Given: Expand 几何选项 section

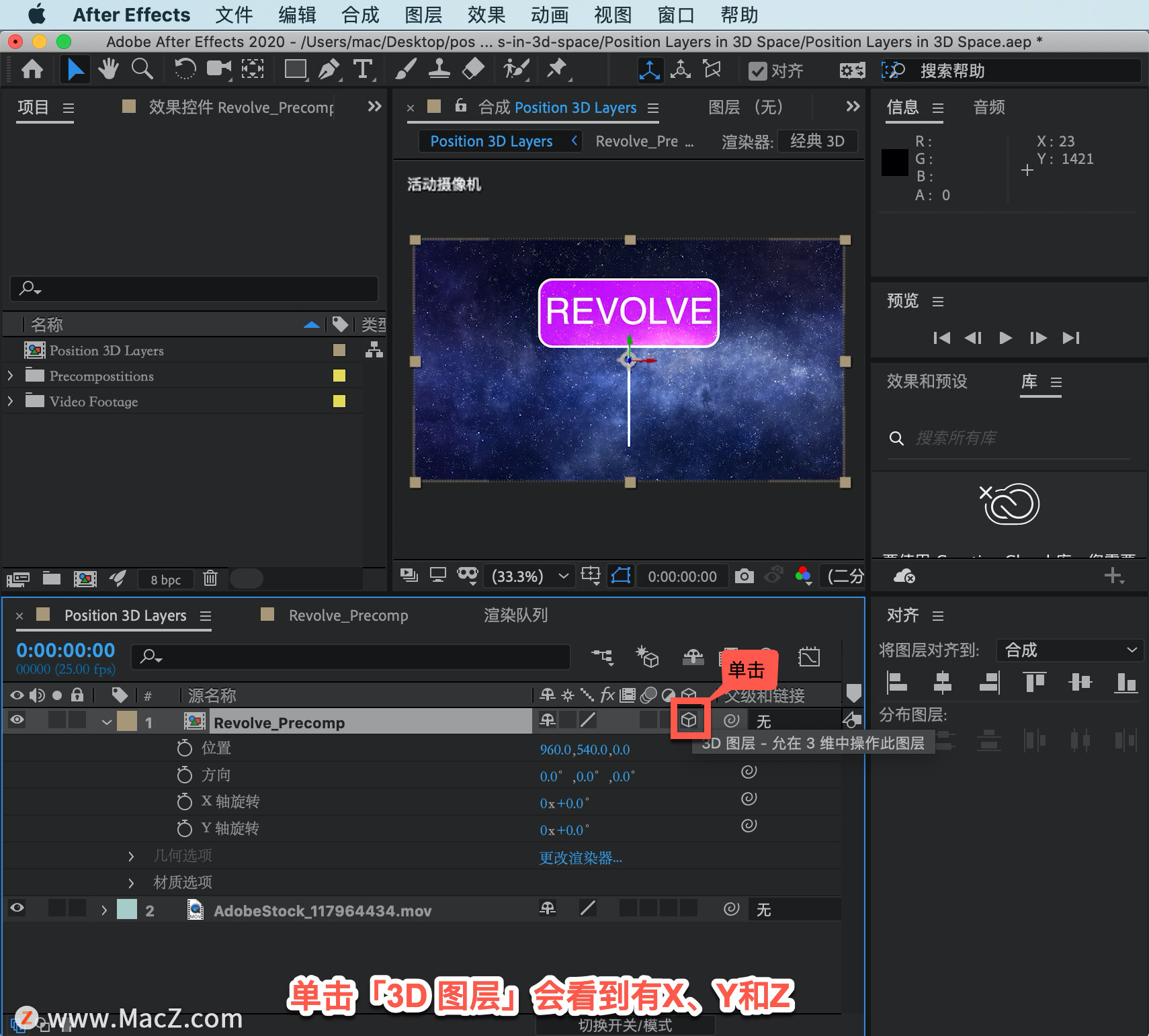Looking at the screenshot, I should 131,856.
